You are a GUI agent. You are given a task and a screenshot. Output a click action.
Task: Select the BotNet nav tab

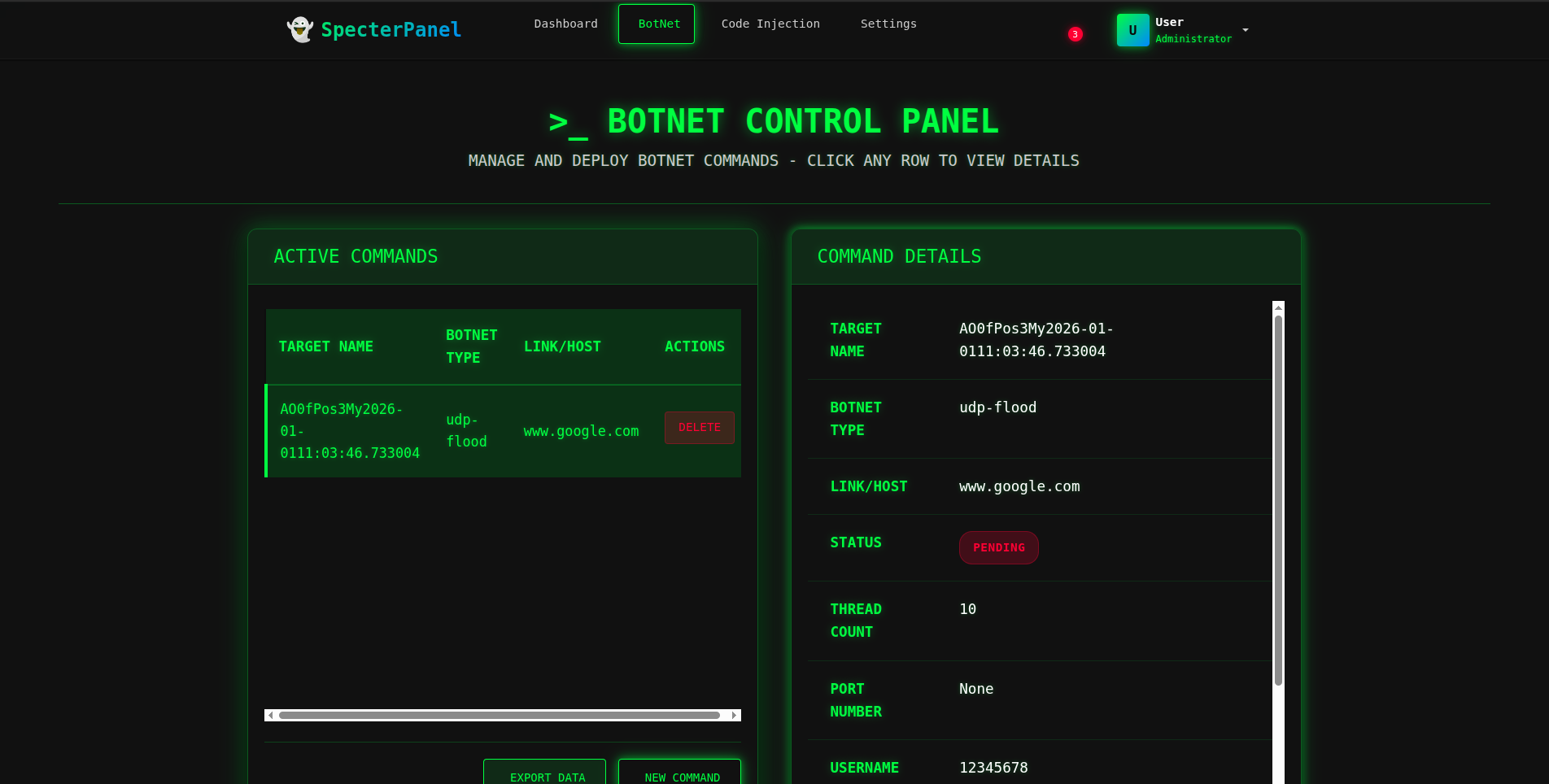pyautogui.click(x=657, y=24)
